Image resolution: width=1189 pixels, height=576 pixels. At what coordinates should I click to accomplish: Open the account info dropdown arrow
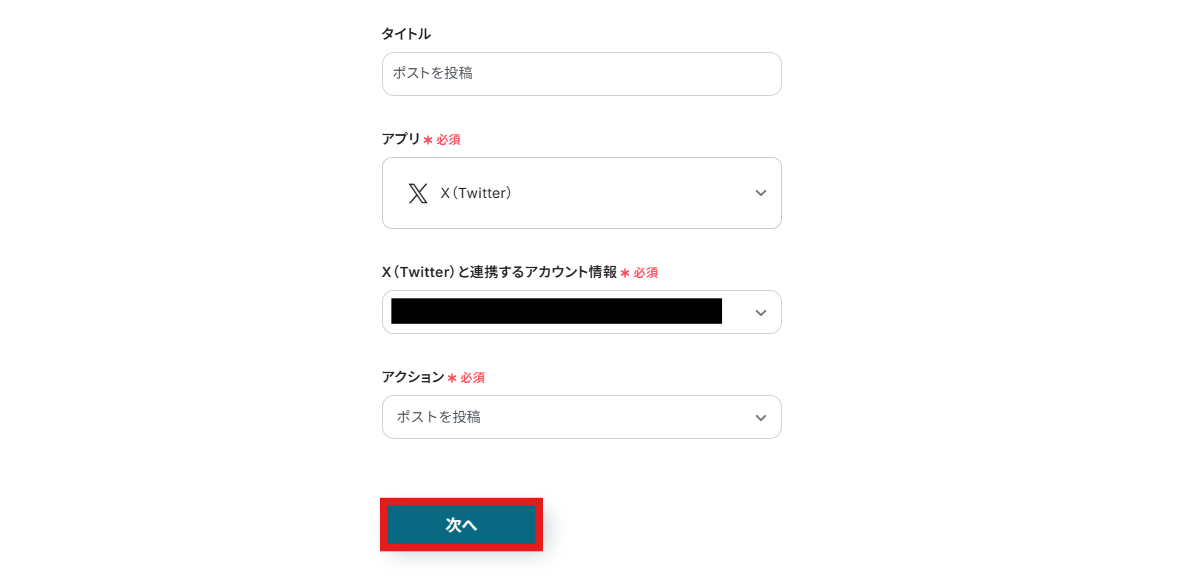pyautogui.click(x=761, y=313)
